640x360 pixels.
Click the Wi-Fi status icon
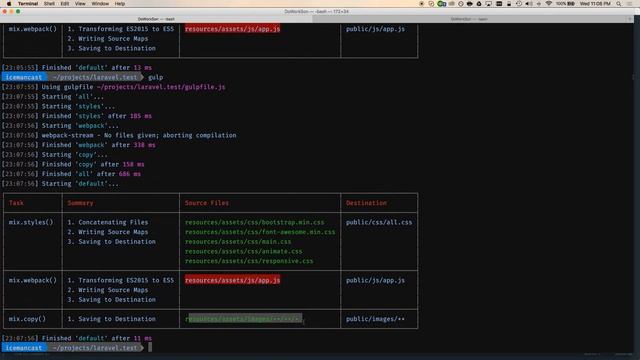(549, 4)
